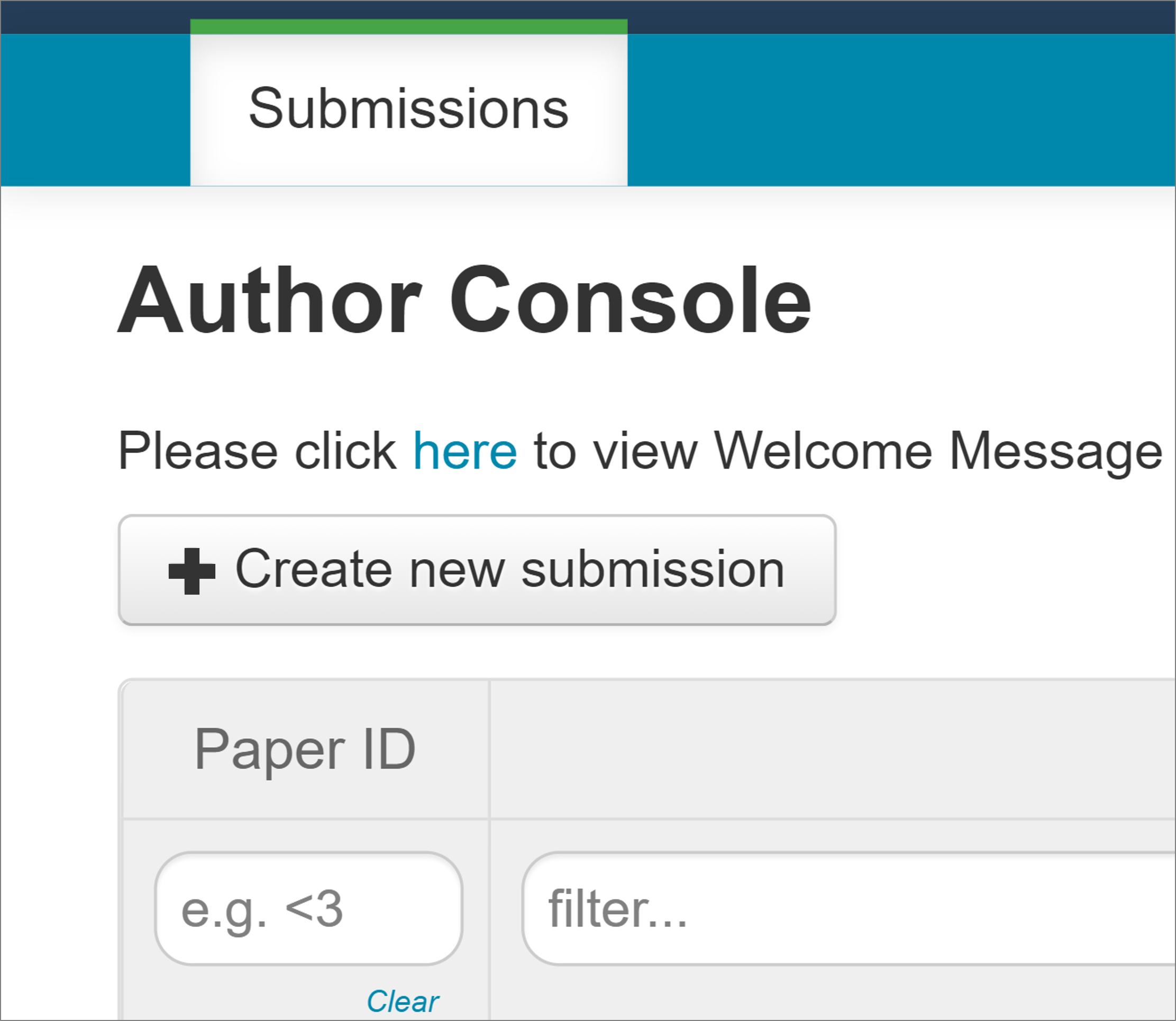The width and height of the screenshot is (1176, 1021).
Task: Click the "to view" text after the here link
Action: (x=615, y=451)
